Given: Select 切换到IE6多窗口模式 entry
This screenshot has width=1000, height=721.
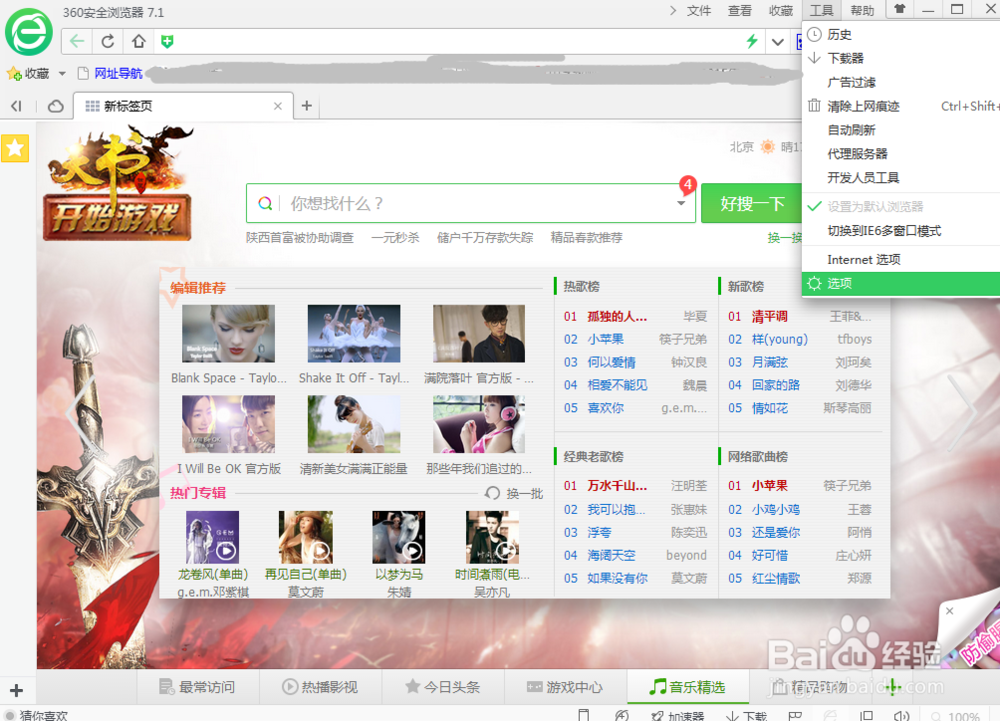Looking at the screenshot, I should [x=901, y=231].
